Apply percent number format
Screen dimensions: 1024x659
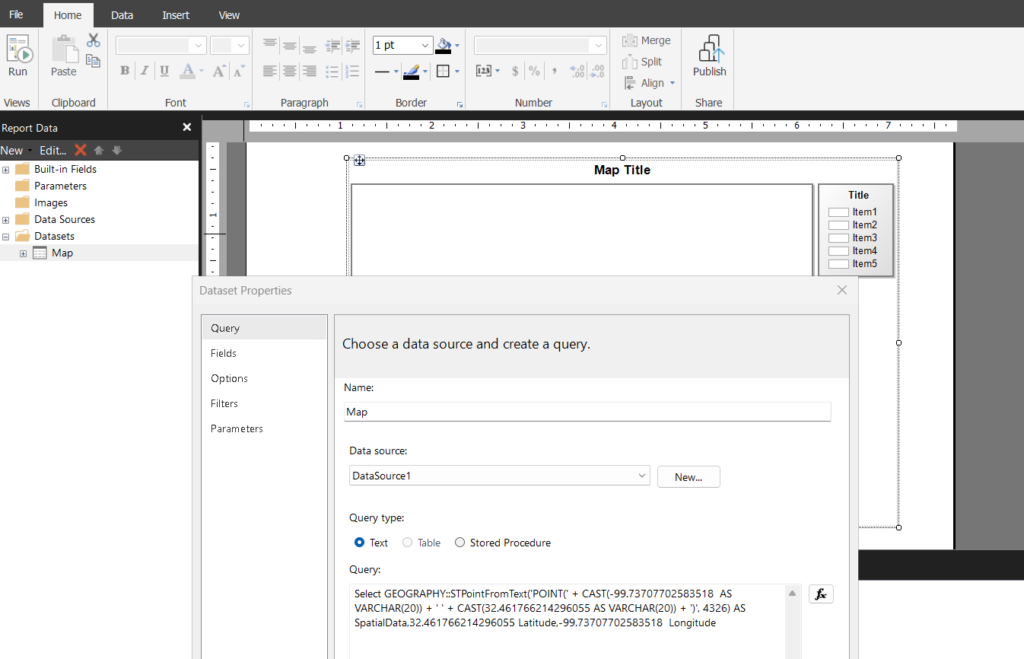pyautogui.click(x=534, y=71)
